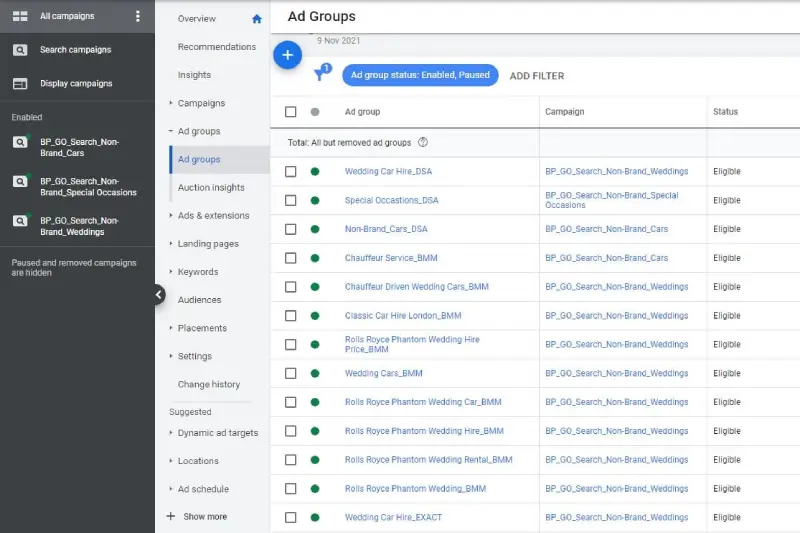
Task: Click the Non-Brand_Weddings campaign icon in sidebar
Action: [x=20, y=221]
